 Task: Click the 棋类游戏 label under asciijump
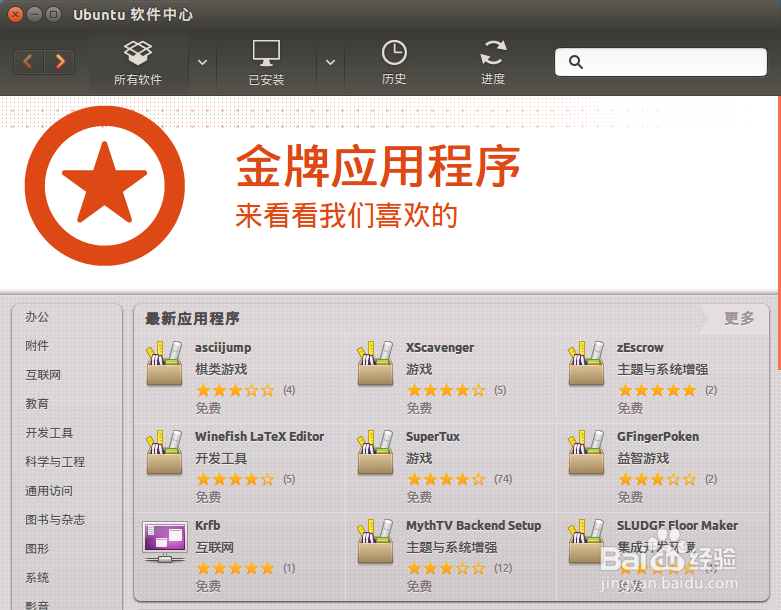221,369
